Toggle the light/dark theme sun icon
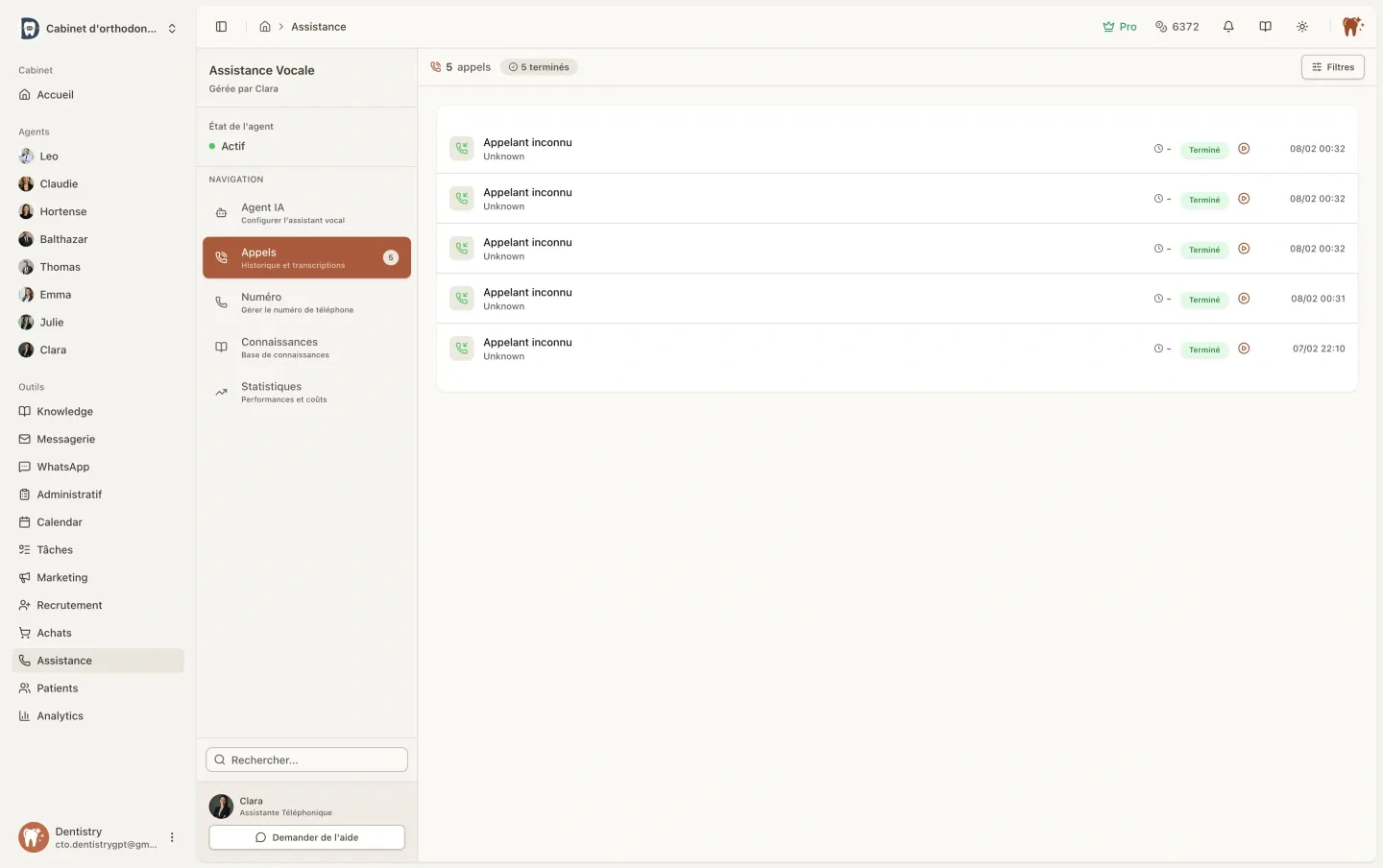Viewport: 1383px width, 868px height. (1302, 27)
